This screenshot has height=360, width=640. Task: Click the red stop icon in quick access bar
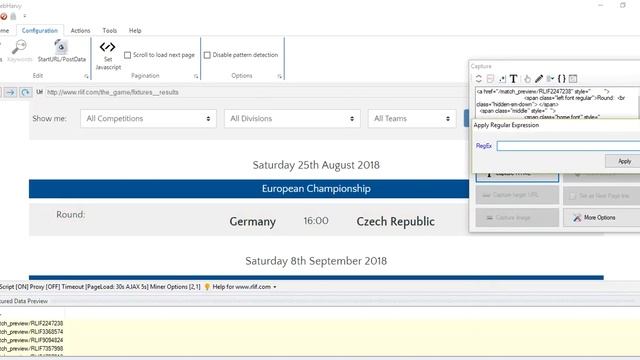[4, 16]
